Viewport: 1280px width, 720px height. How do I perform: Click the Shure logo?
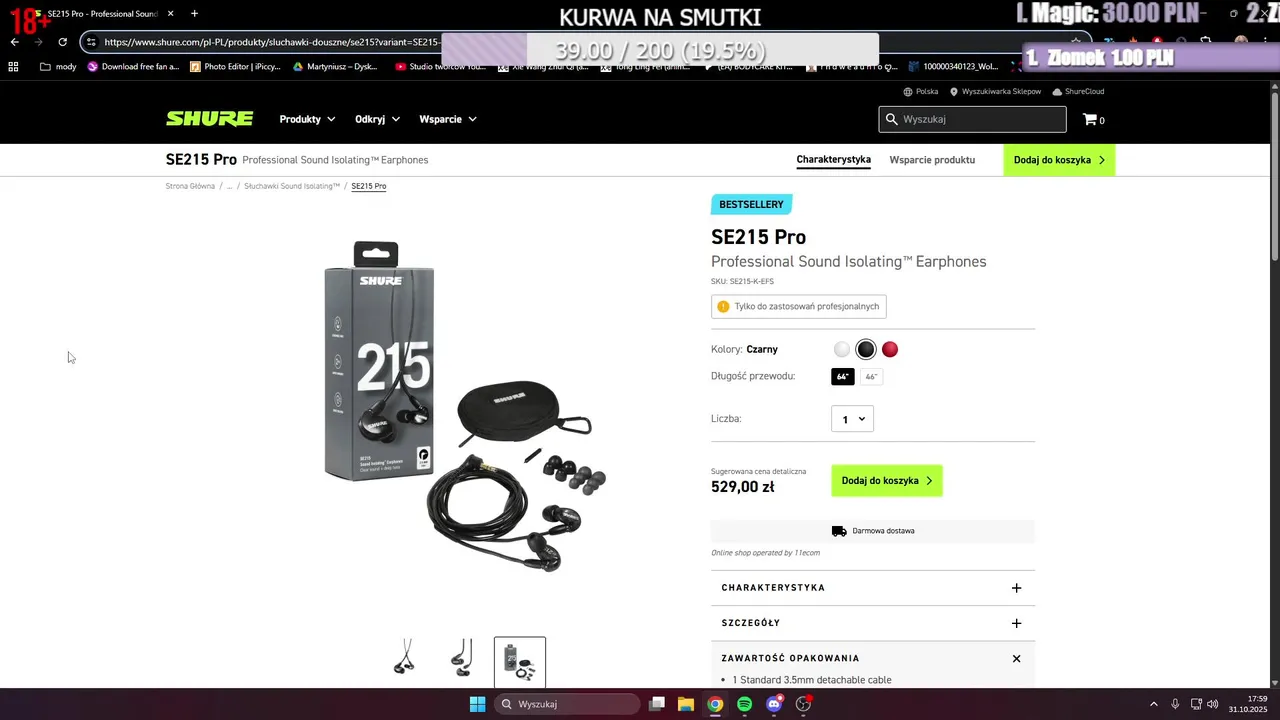209,119
